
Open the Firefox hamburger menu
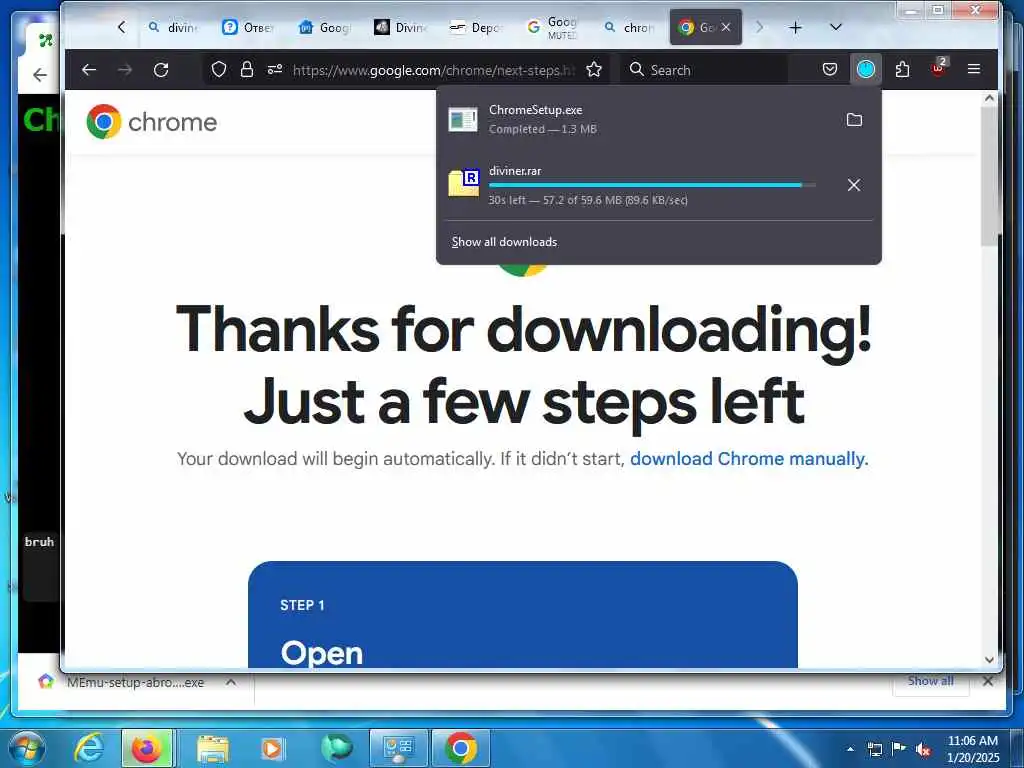pyautogui.click(x=974, y=69)
